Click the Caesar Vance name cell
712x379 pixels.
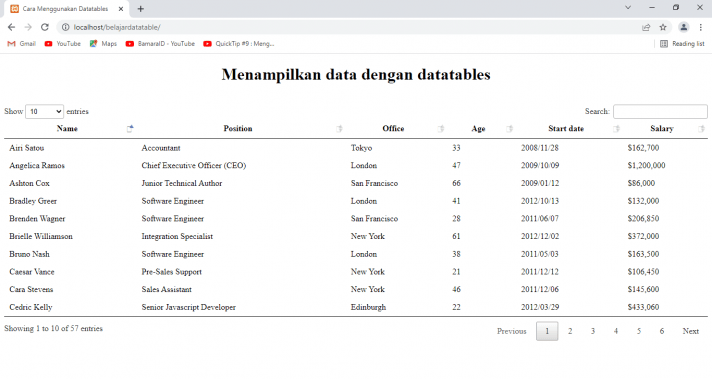coord(32,272)
